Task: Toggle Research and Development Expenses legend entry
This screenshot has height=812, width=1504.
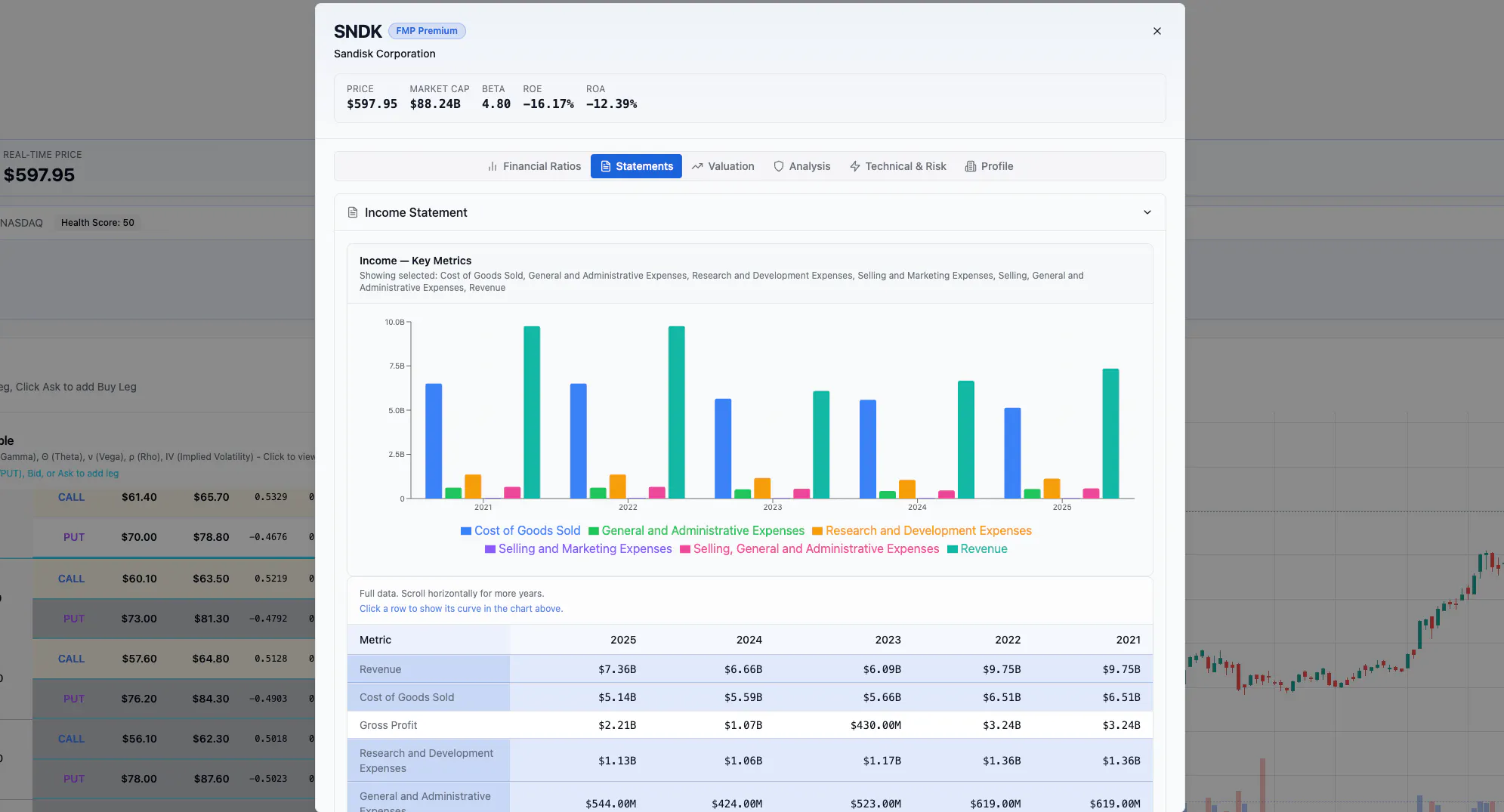Action: click(922, 531)
